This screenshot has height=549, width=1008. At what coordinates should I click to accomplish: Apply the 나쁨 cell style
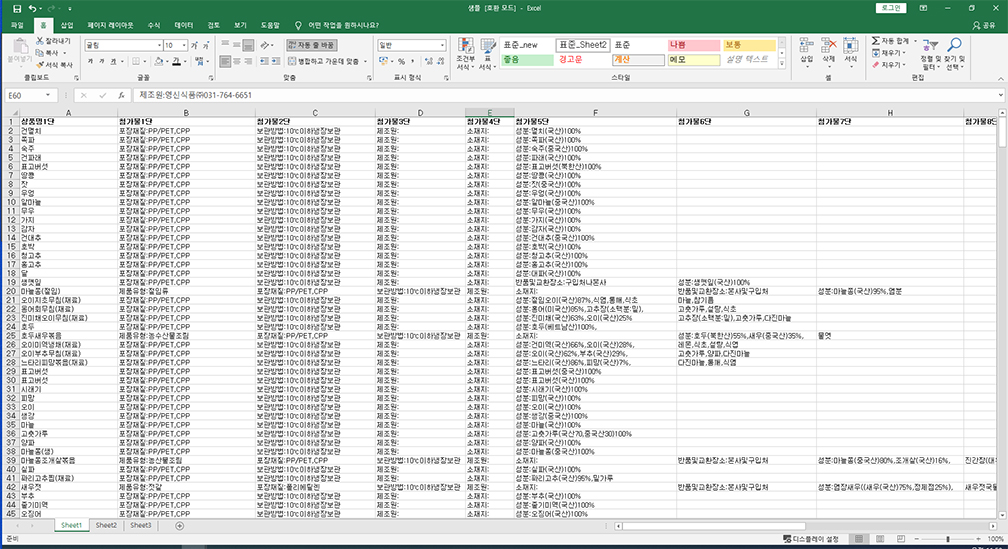pos(694,45)
